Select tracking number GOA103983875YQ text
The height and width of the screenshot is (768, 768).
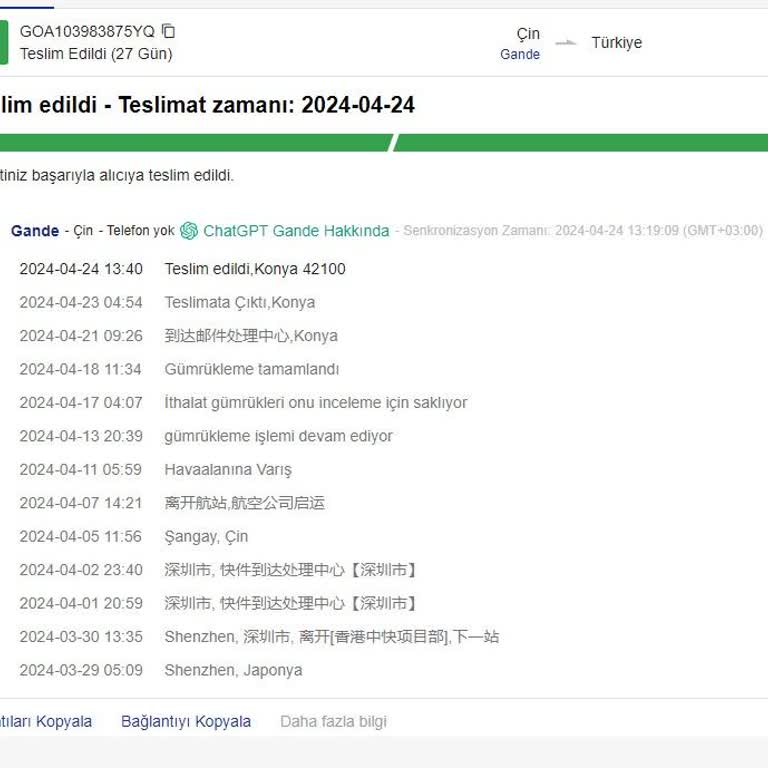pos(87,31)
